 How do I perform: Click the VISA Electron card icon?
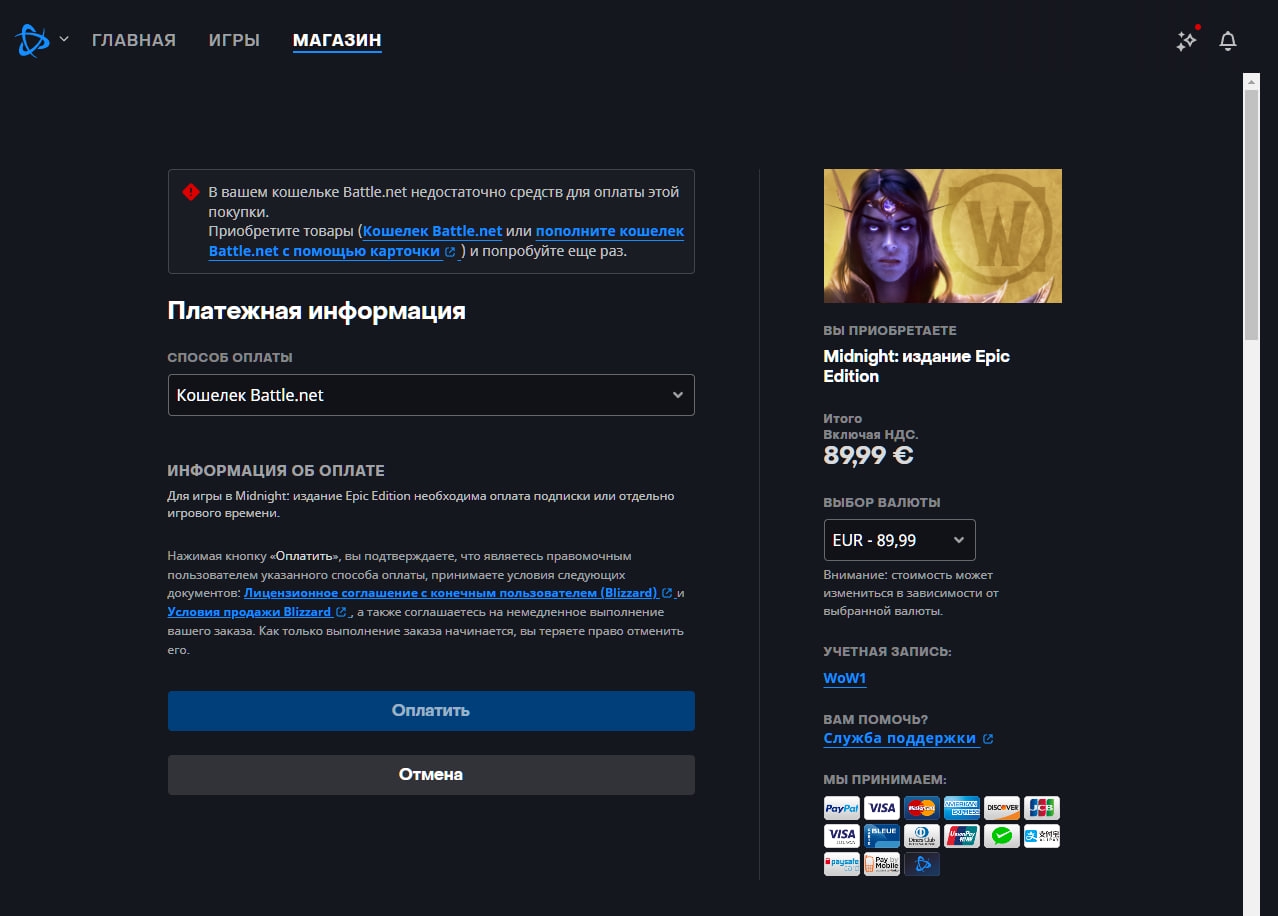click(x=842, y=836)
